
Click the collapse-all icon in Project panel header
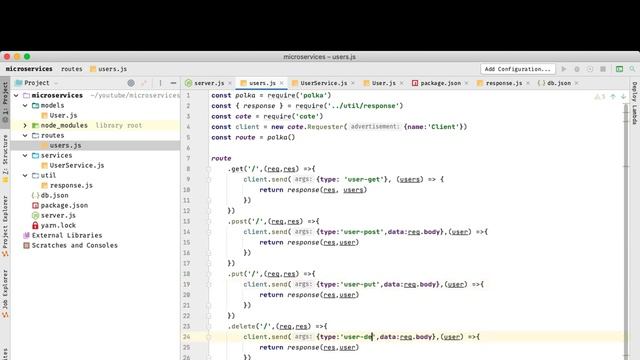144,83
